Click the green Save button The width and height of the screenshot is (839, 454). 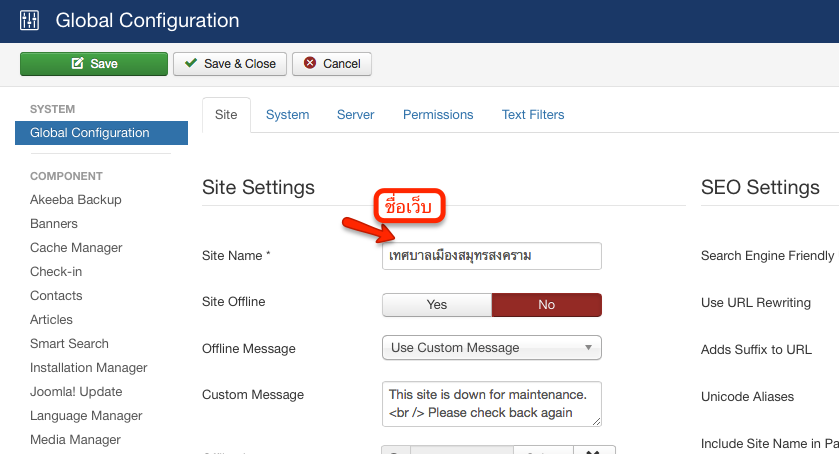point(94,64)
